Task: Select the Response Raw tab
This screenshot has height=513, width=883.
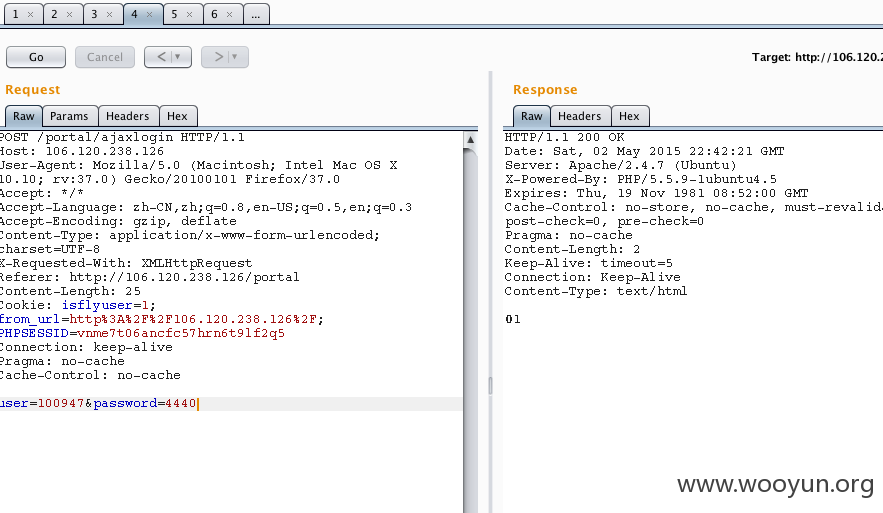Action: point(532,116)
